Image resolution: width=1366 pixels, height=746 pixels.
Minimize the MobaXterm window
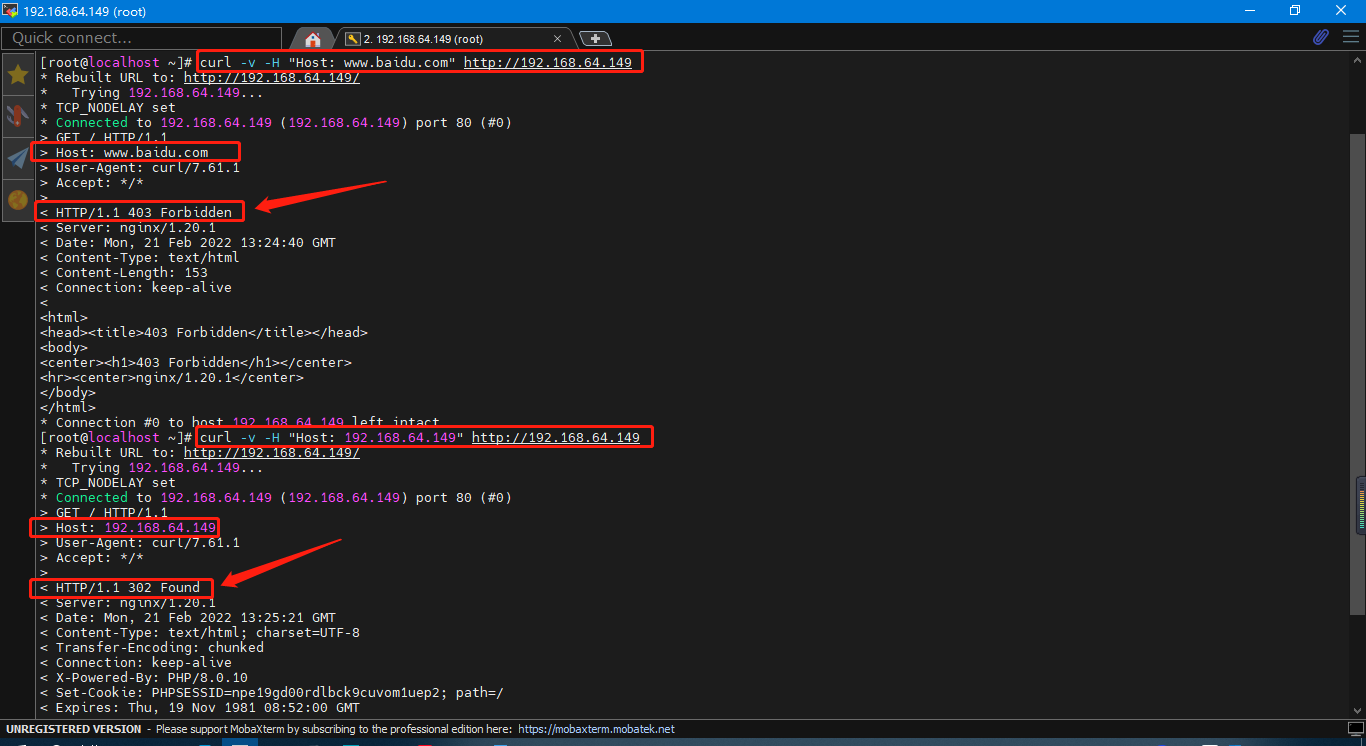click(1248, 10)
